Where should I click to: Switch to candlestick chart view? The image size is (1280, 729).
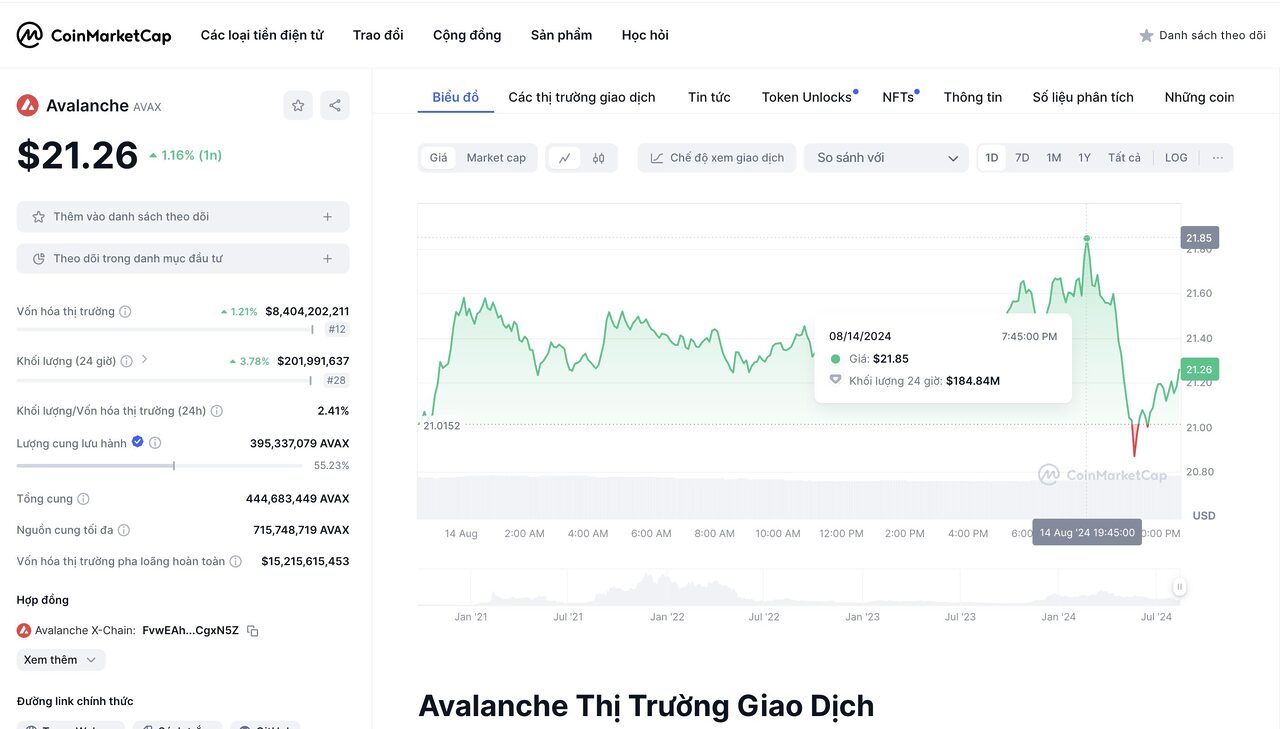click(x=599, y=158)
